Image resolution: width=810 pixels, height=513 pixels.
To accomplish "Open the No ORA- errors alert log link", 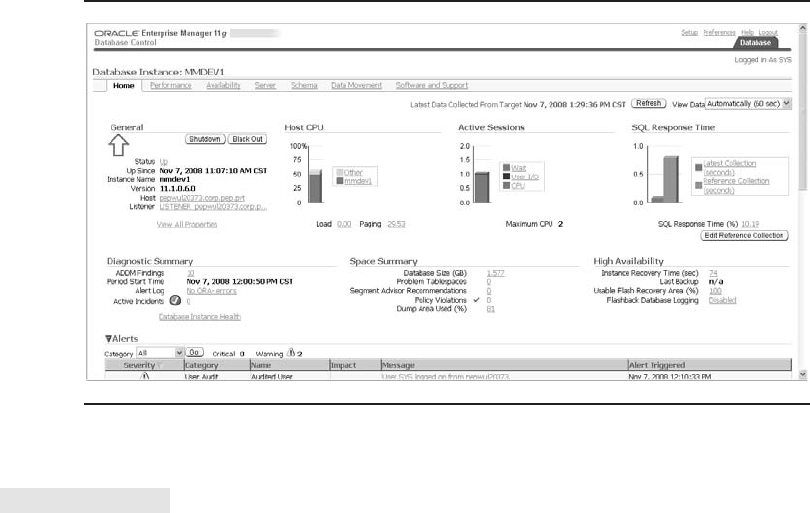I will pyautogui.click(x=211, y=291).
